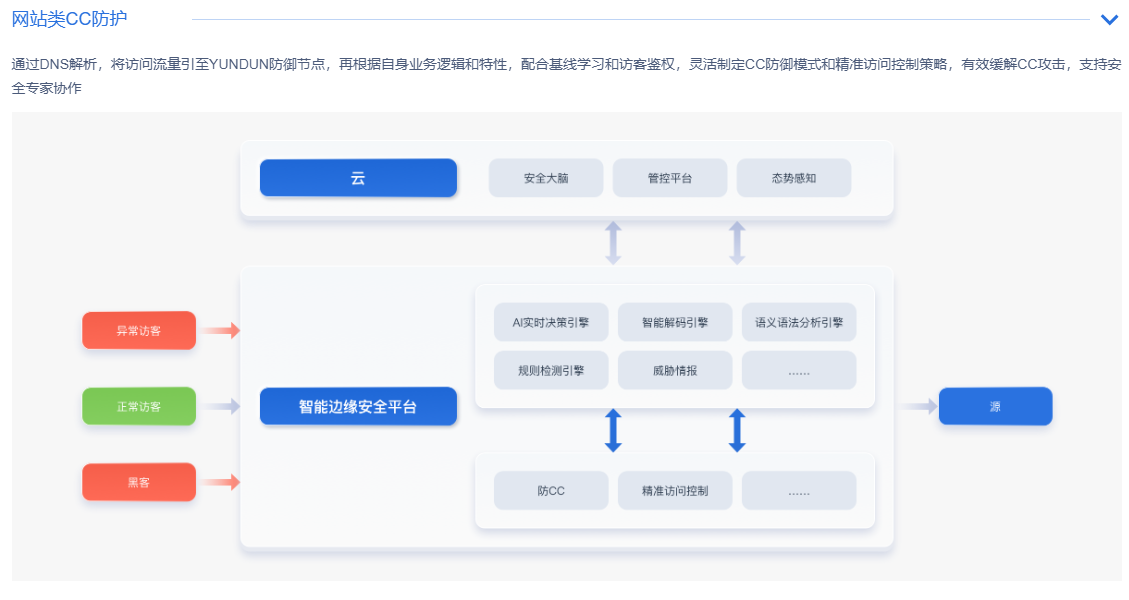This screenshot has height=600, width=1129.
Task: Select the 语义语法分析引擎 box
Action: coord(799,322)
